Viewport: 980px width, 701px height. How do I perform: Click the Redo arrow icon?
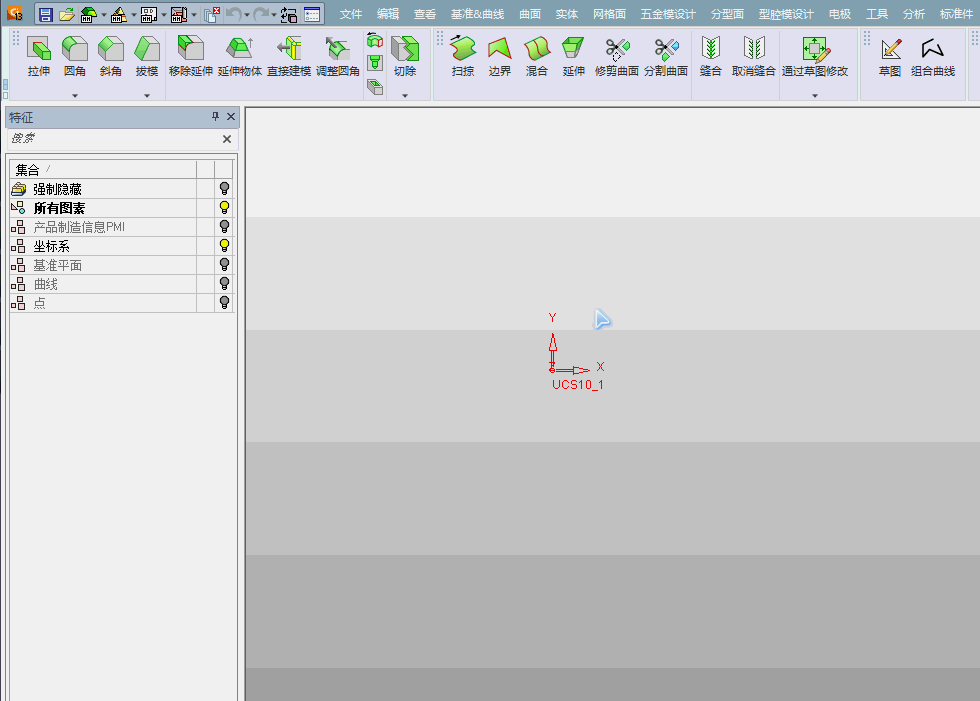[x=261, y=14]
